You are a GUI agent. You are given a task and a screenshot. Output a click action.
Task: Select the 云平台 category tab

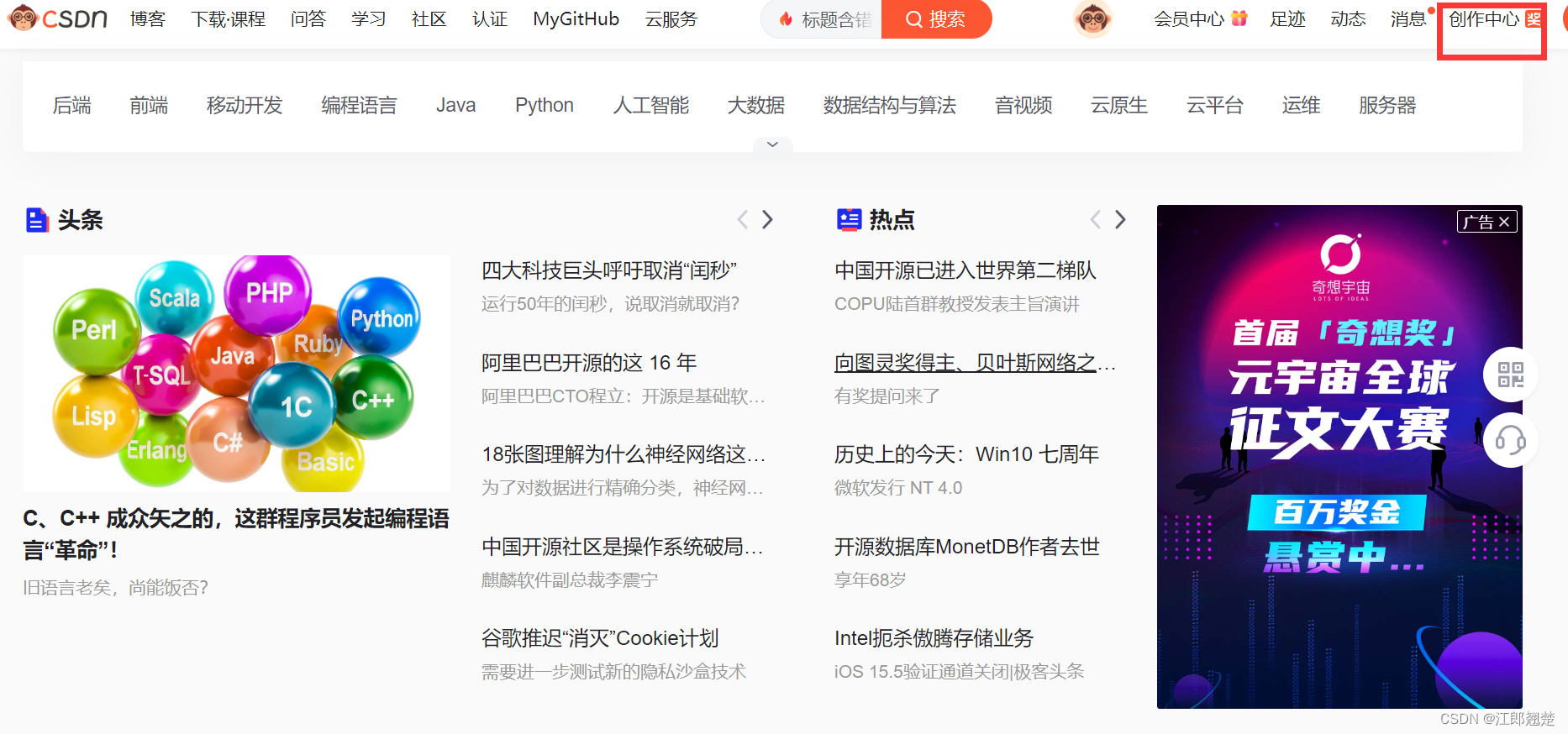[1214, 105]
